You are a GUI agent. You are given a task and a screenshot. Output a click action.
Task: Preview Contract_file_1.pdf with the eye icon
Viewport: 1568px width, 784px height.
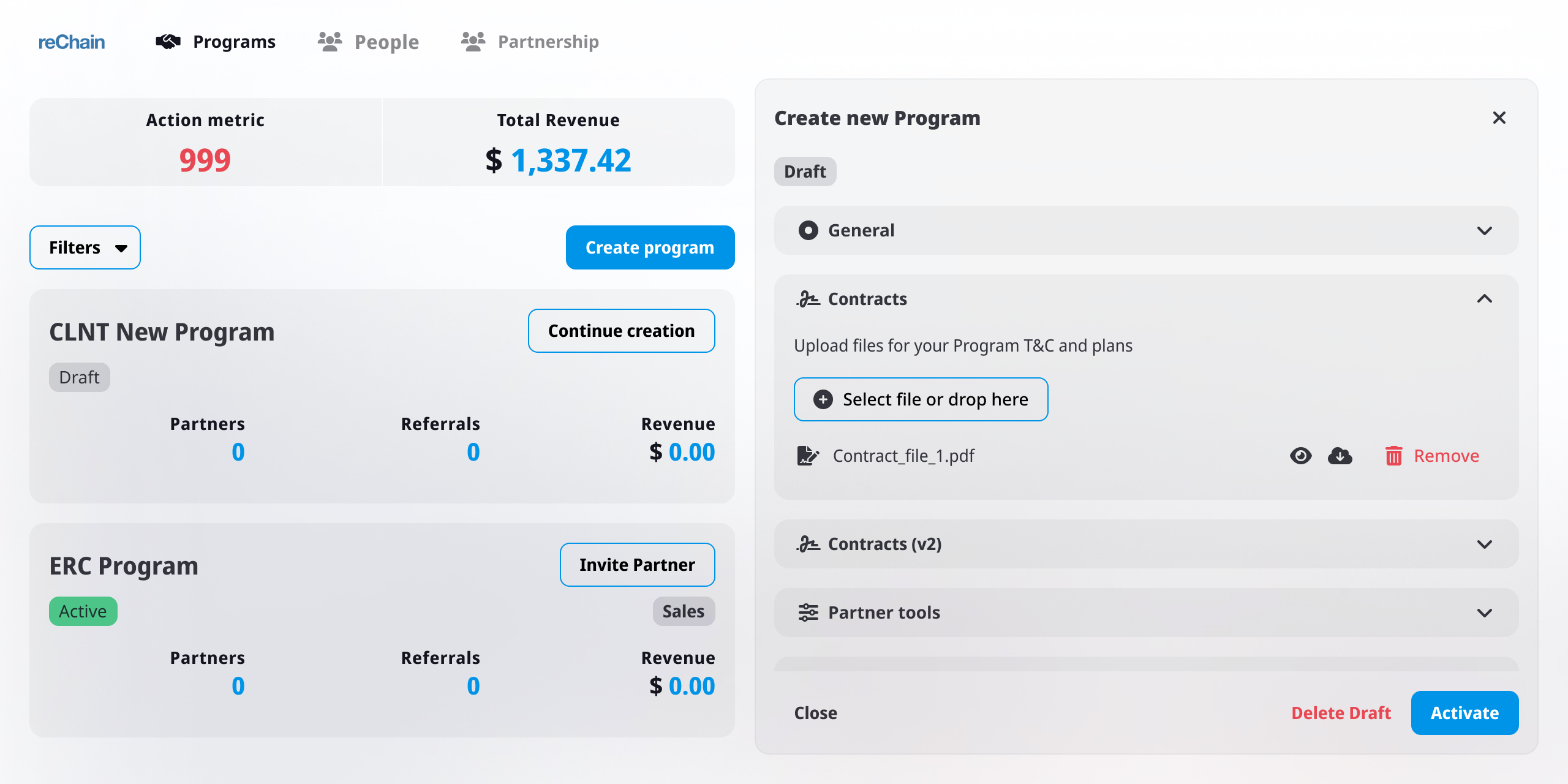(1300, 456)
